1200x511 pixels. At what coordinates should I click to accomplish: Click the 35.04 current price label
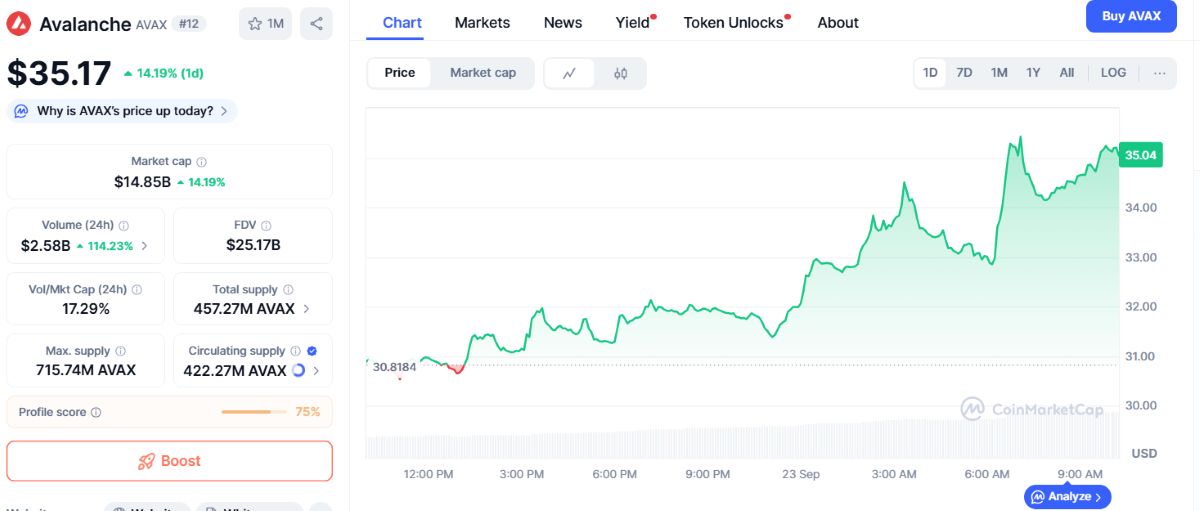click(x=1141, y=155)
